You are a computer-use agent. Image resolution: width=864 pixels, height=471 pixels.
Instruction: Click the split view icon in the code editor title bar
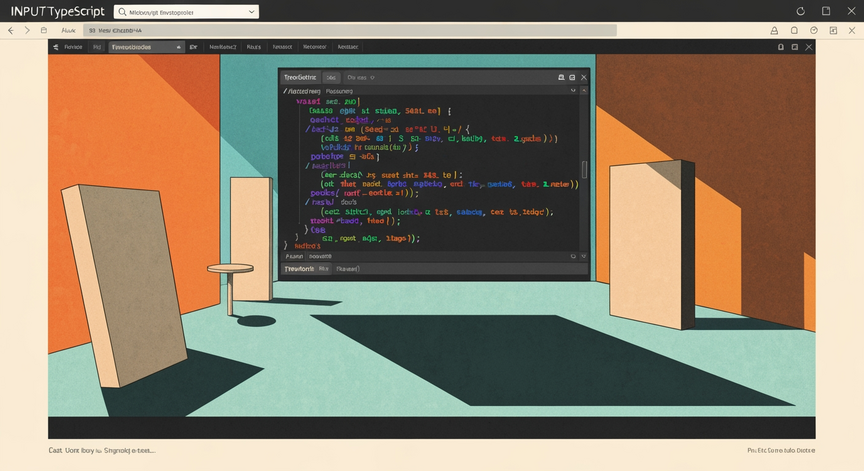pyautogui.click(x=572, y=78)
